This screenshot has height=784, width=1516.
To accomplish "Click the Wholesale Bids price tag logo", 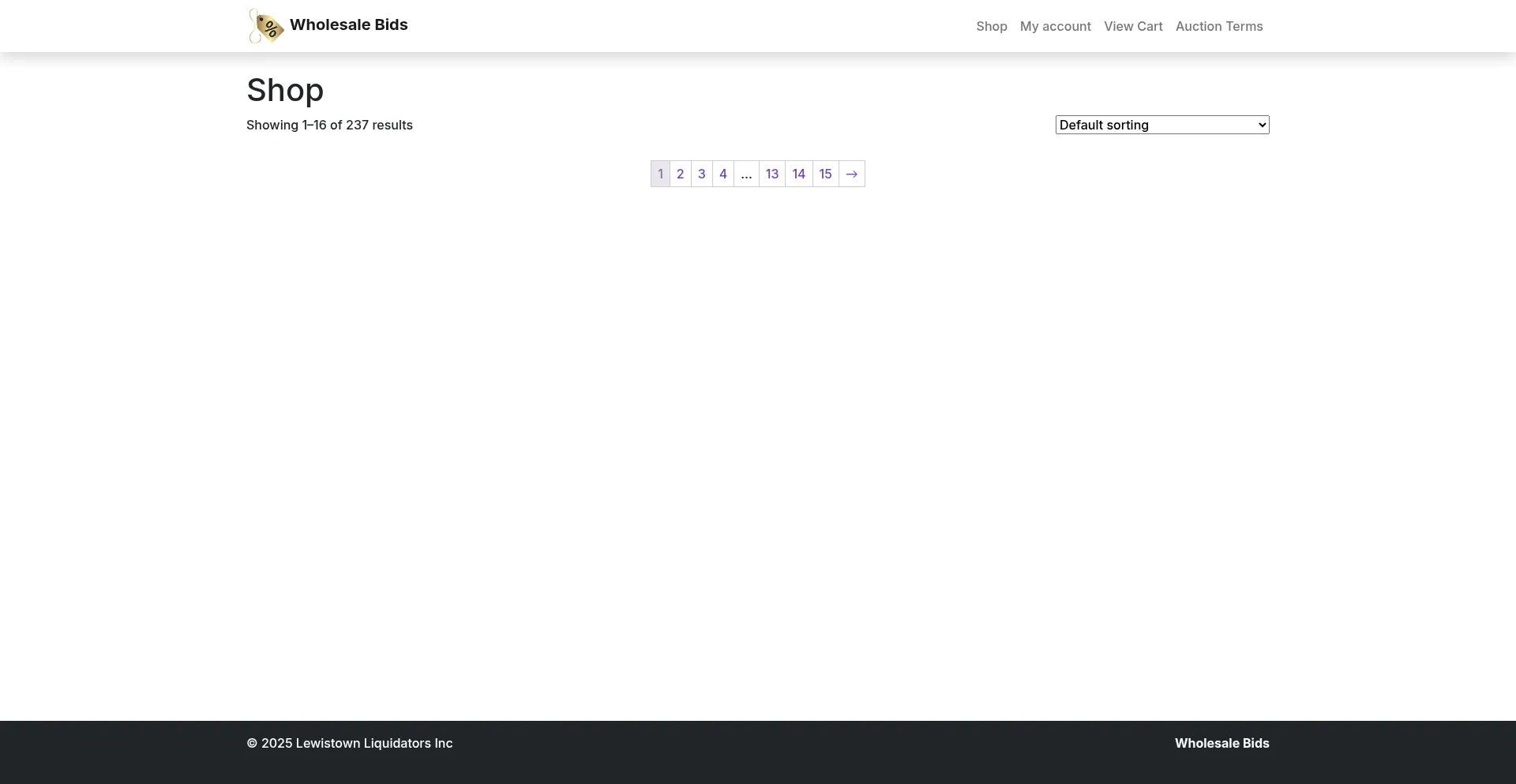I will [x=266, y=26].
